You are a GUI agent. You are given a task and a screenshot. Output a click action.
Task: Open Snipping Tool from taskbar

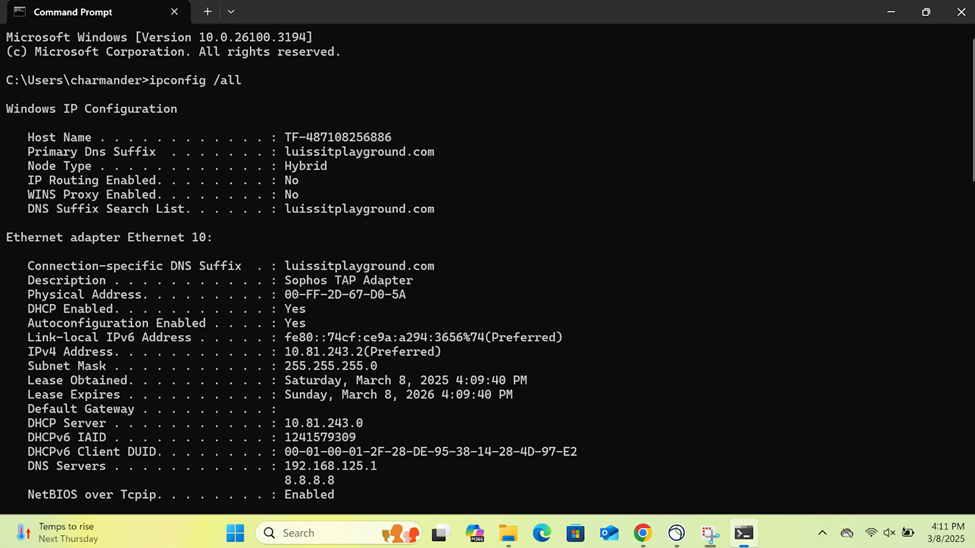tap(709, 533)
